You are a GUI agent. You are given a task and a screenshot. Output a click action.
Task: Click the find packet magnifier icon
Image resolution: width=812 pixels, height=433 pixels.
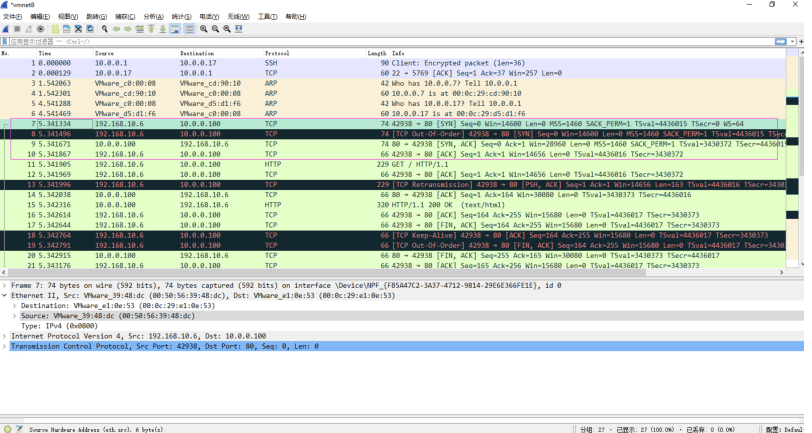pyautogui.click(x=105, y=30)
